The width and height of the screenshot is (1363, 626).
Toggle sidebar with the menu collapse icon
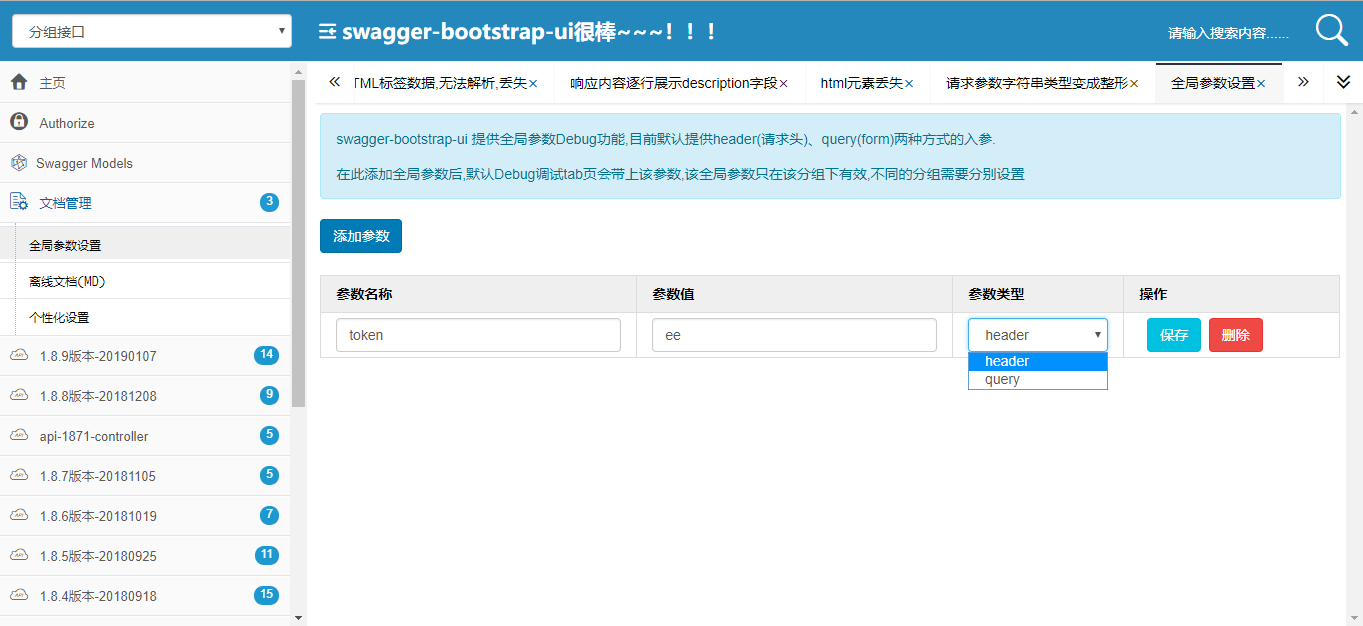(327, 32)
